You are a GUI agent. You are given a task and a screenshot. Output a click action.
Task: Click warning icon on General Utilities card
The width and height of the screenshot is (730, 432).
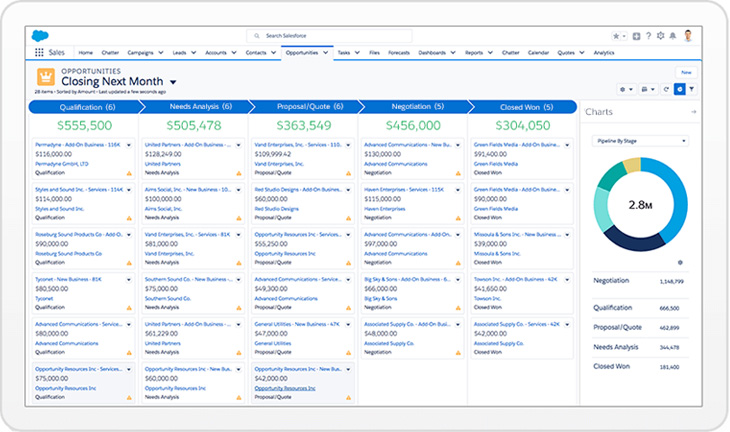coord(348,352)
